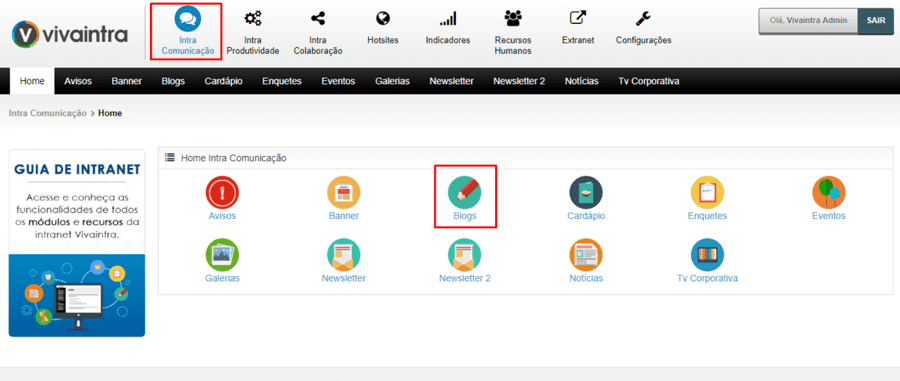Click the Avisos text link
The width and height of the screenshot is (900, 381).
[222, 216]
